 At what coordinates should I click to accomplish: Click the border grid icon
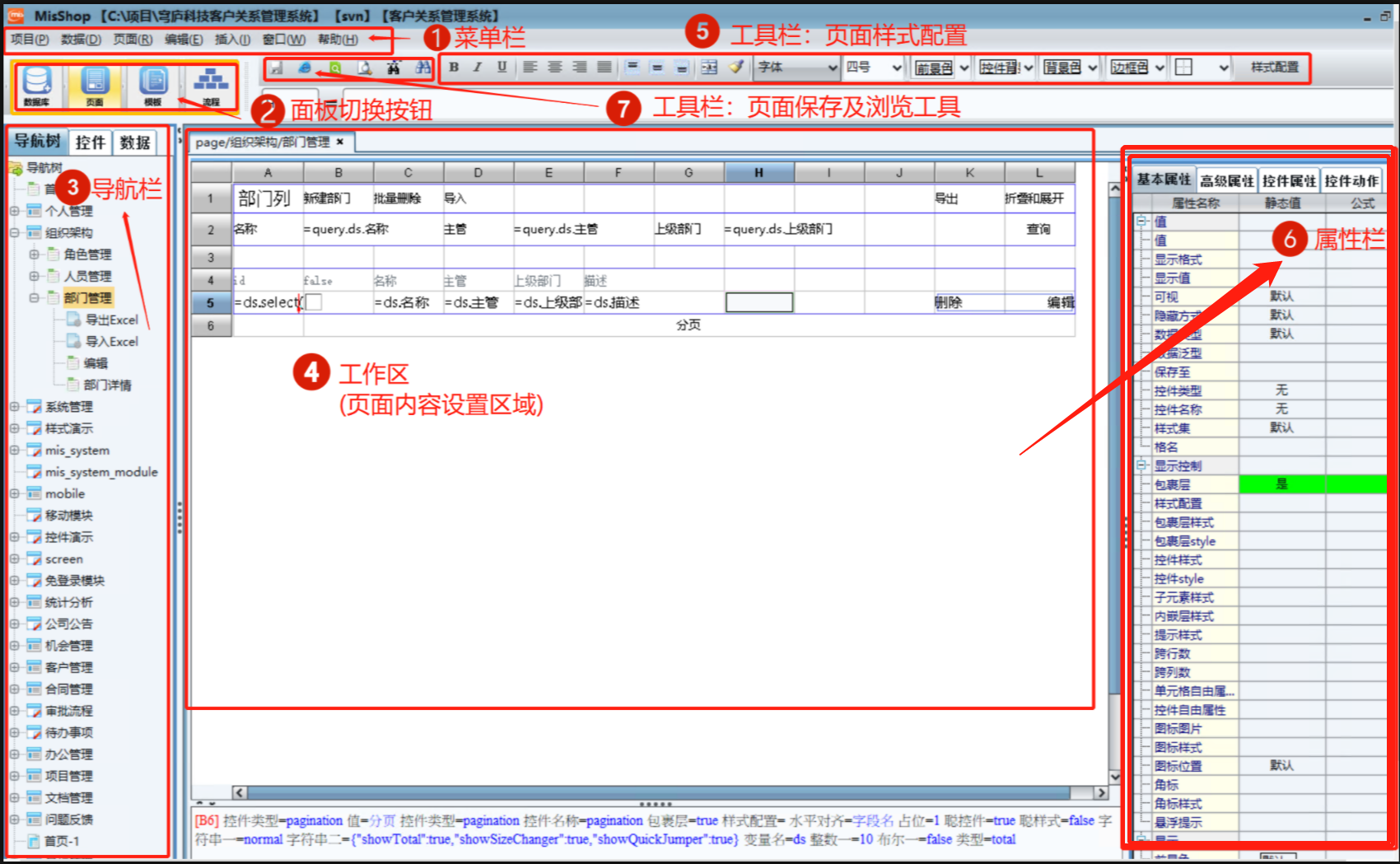[x=1184, y=68]
